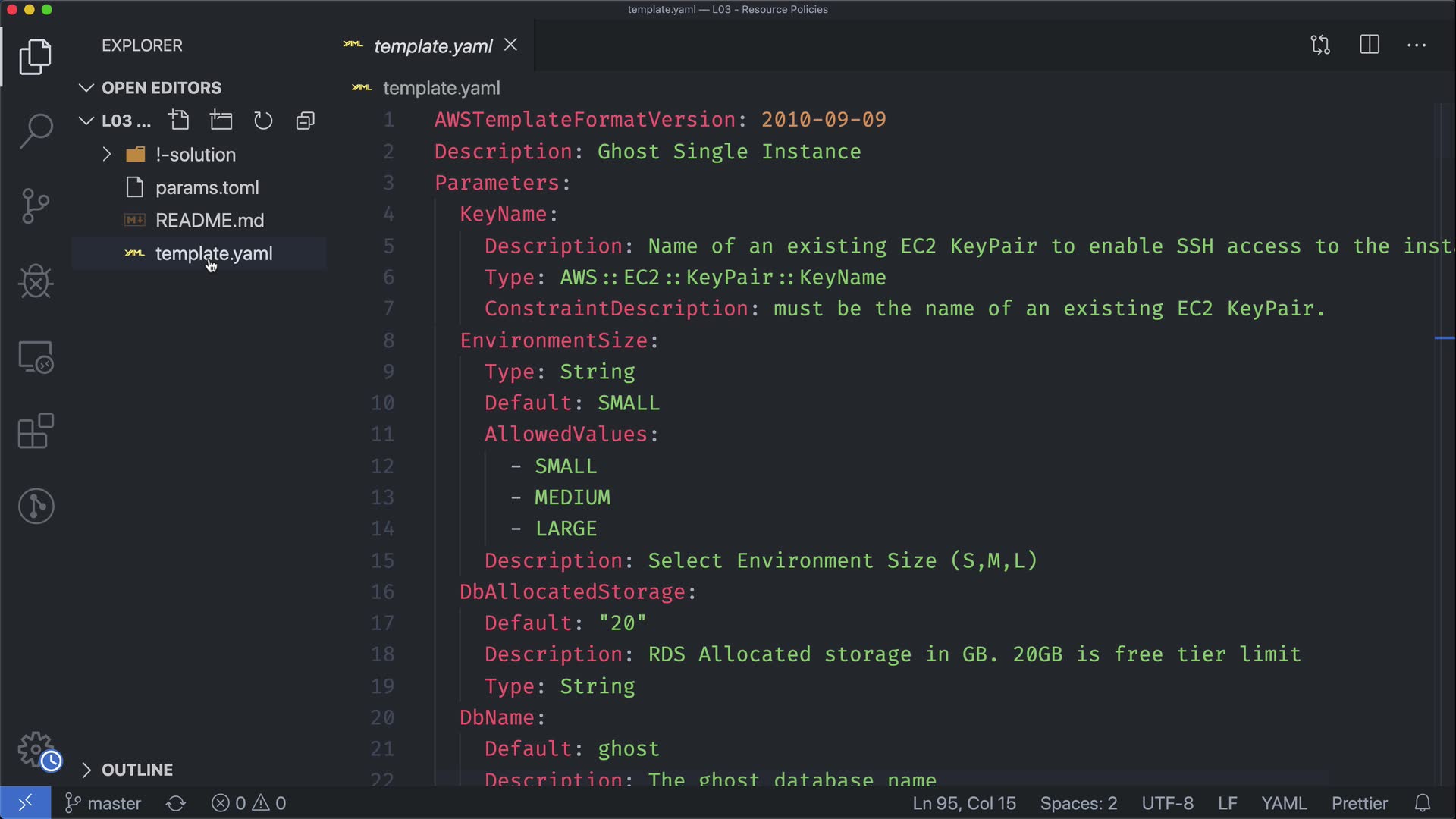Toggle split editor layout

pyautogui.click(x=1370, y=45)
